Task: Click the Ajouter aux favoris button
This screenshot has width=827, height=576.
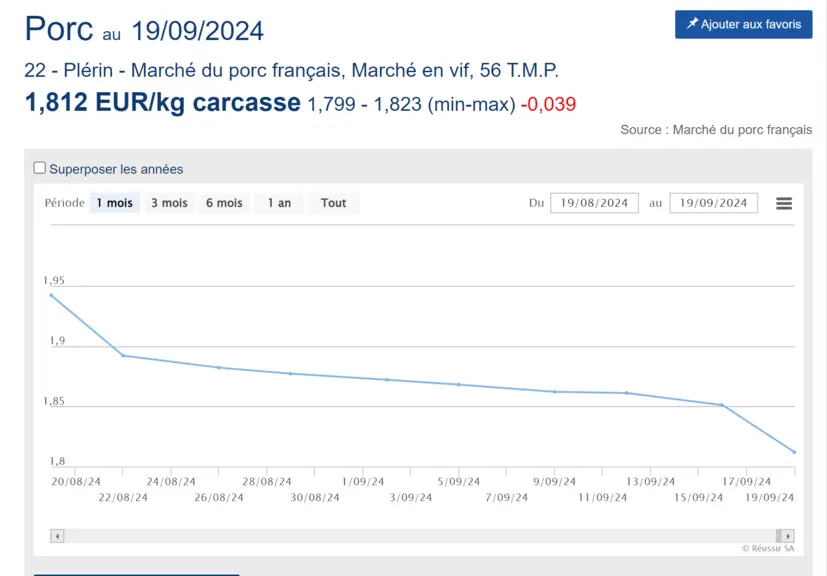Action: point(744,24)
